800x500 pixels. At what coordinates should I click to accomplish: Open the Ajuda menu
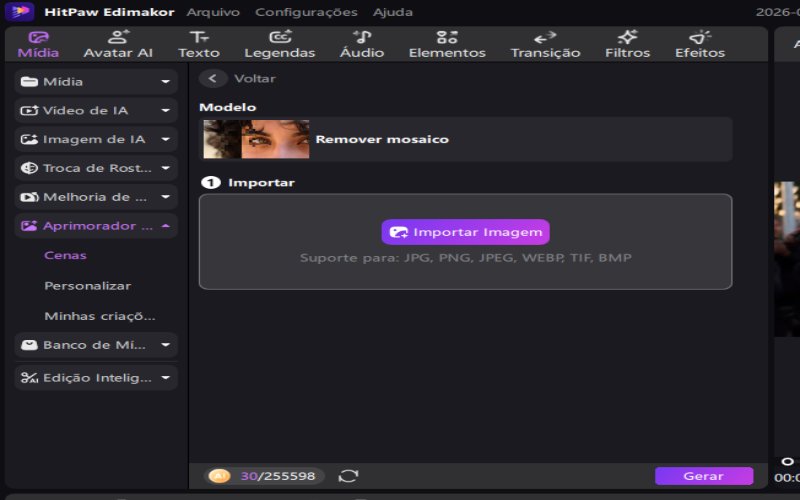pos(393,12)
